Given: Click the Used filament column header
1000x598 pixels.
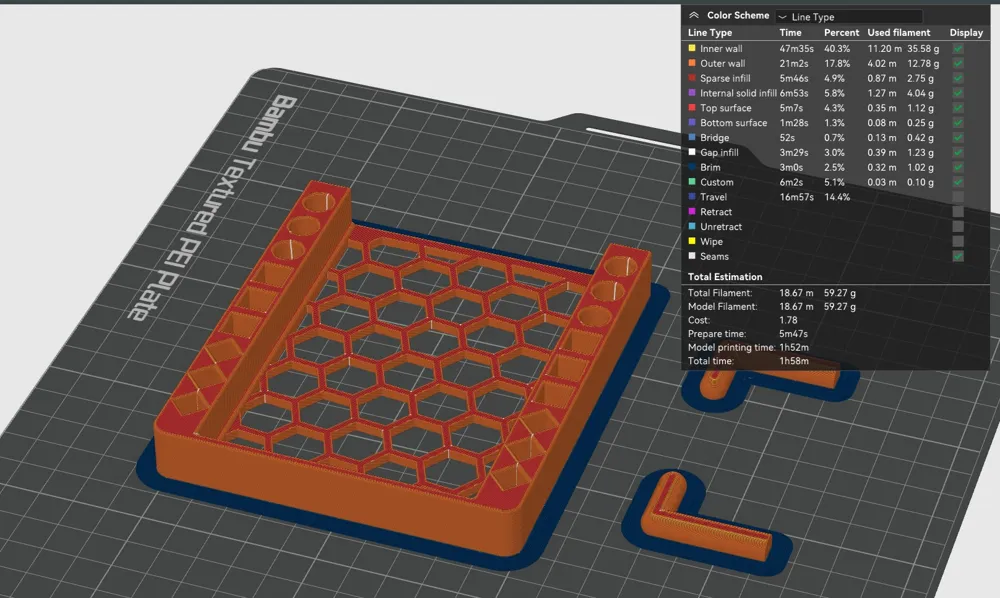Looking at the screenshot, I should coord(898,33).
